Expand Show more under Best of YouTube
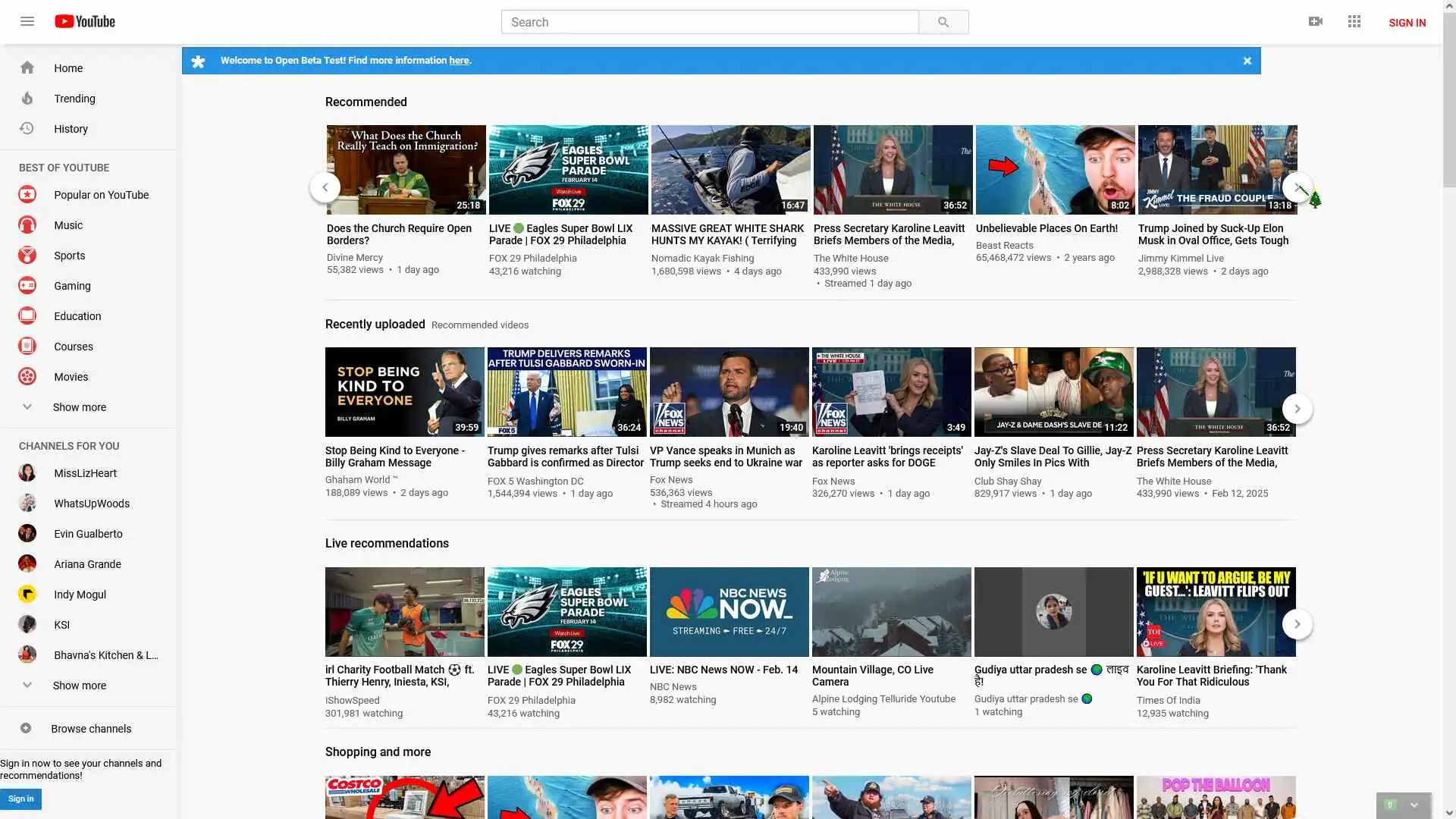 (x=79, y=407)
